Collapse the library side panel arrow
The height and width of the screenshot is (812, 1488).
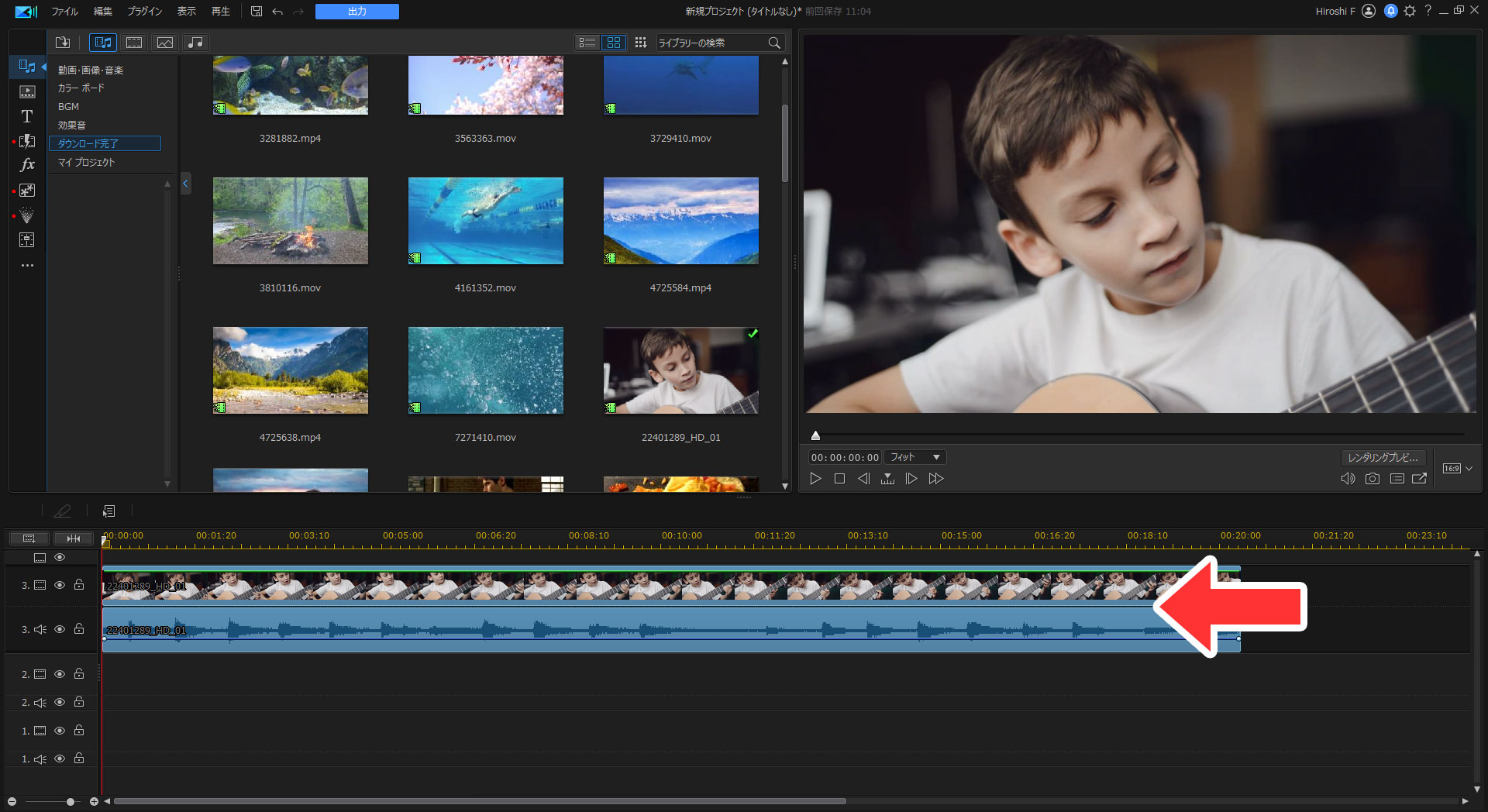click(x=185, y=184)
